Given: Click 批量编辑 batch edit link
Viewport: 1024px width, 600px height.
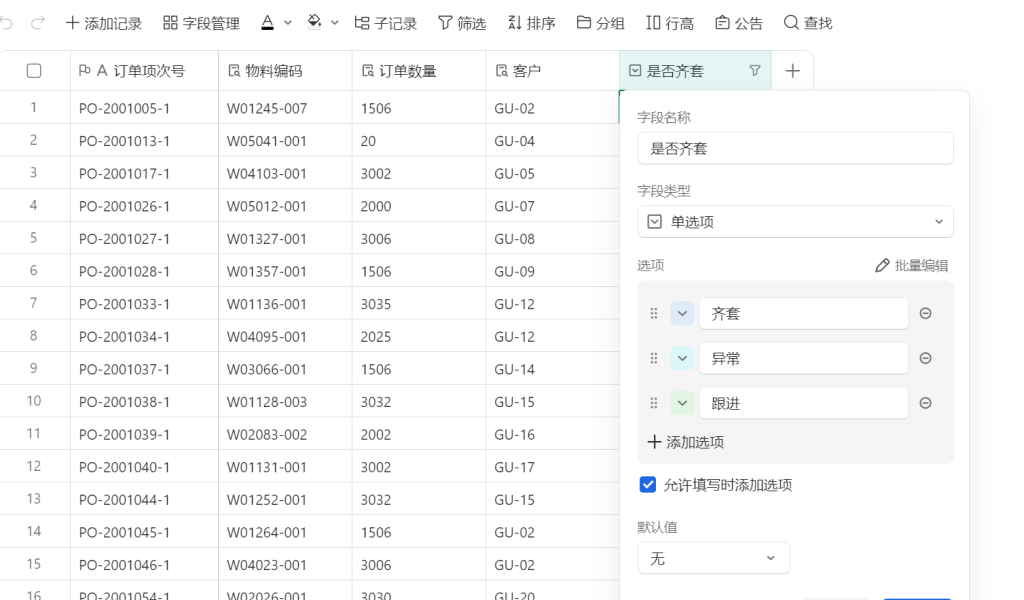Looking at the screenshot, I should [x=912, y=266].
